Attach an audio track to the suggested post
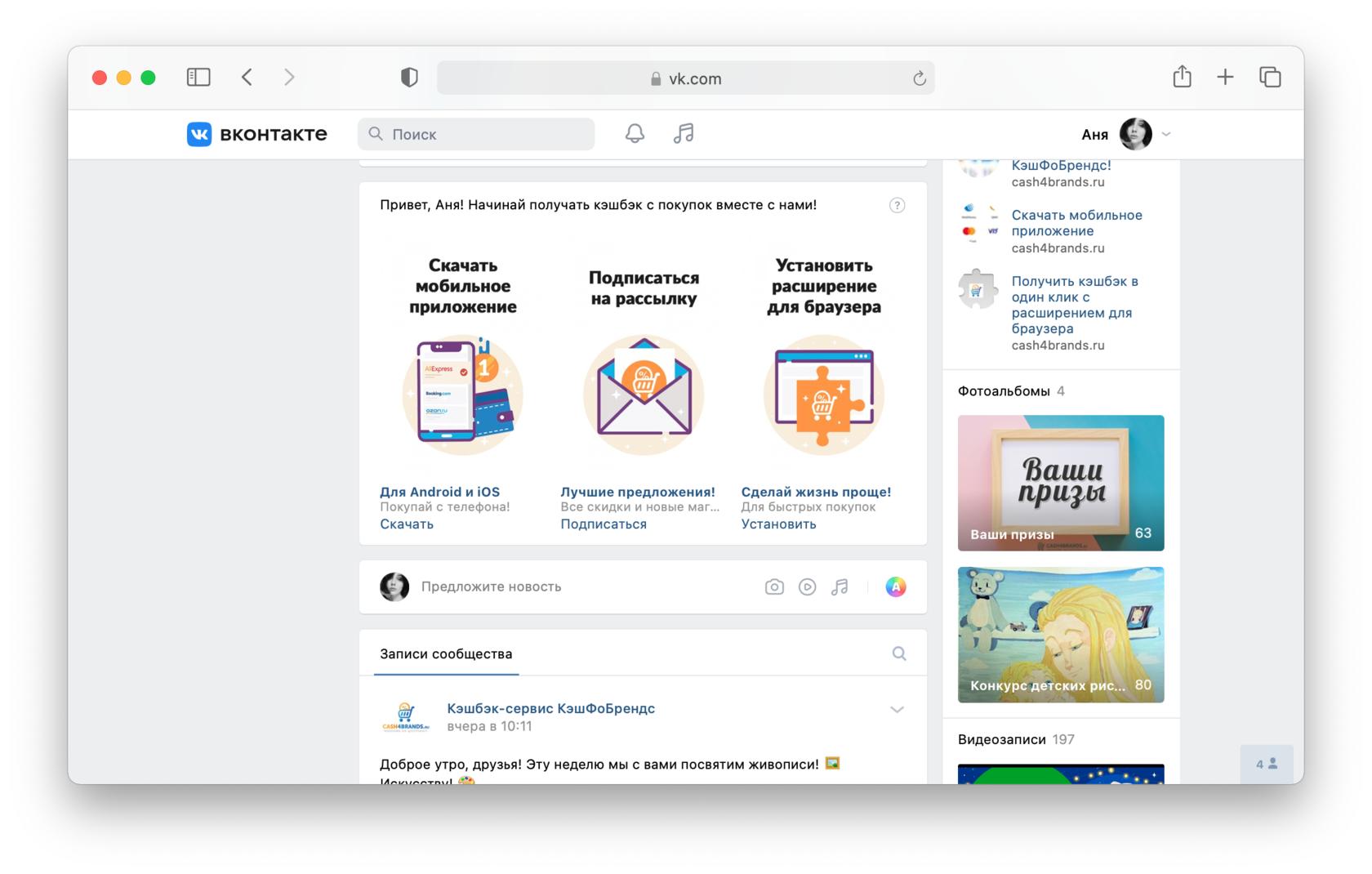The height and width of the screenshot is (874, 1372). coord(840,586)
